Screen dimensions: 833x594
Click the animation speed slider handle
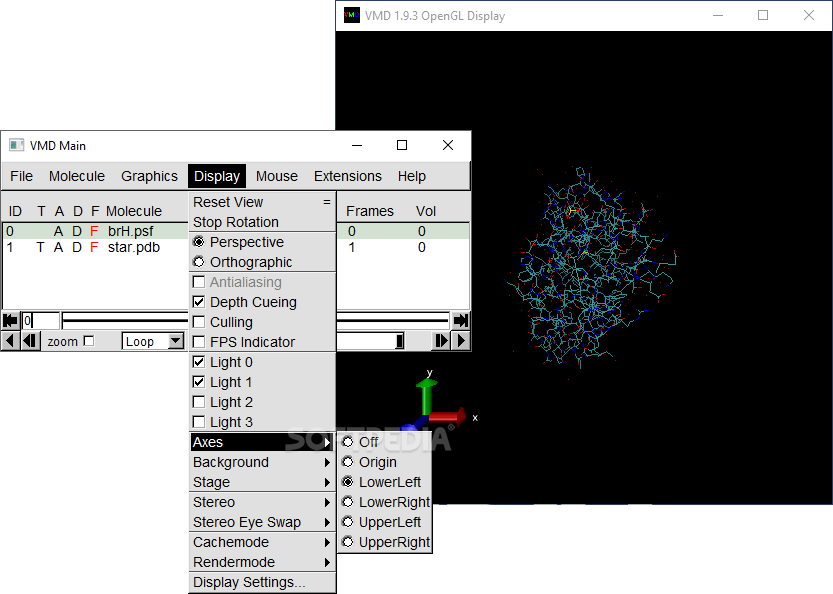(x=400, y=341)
